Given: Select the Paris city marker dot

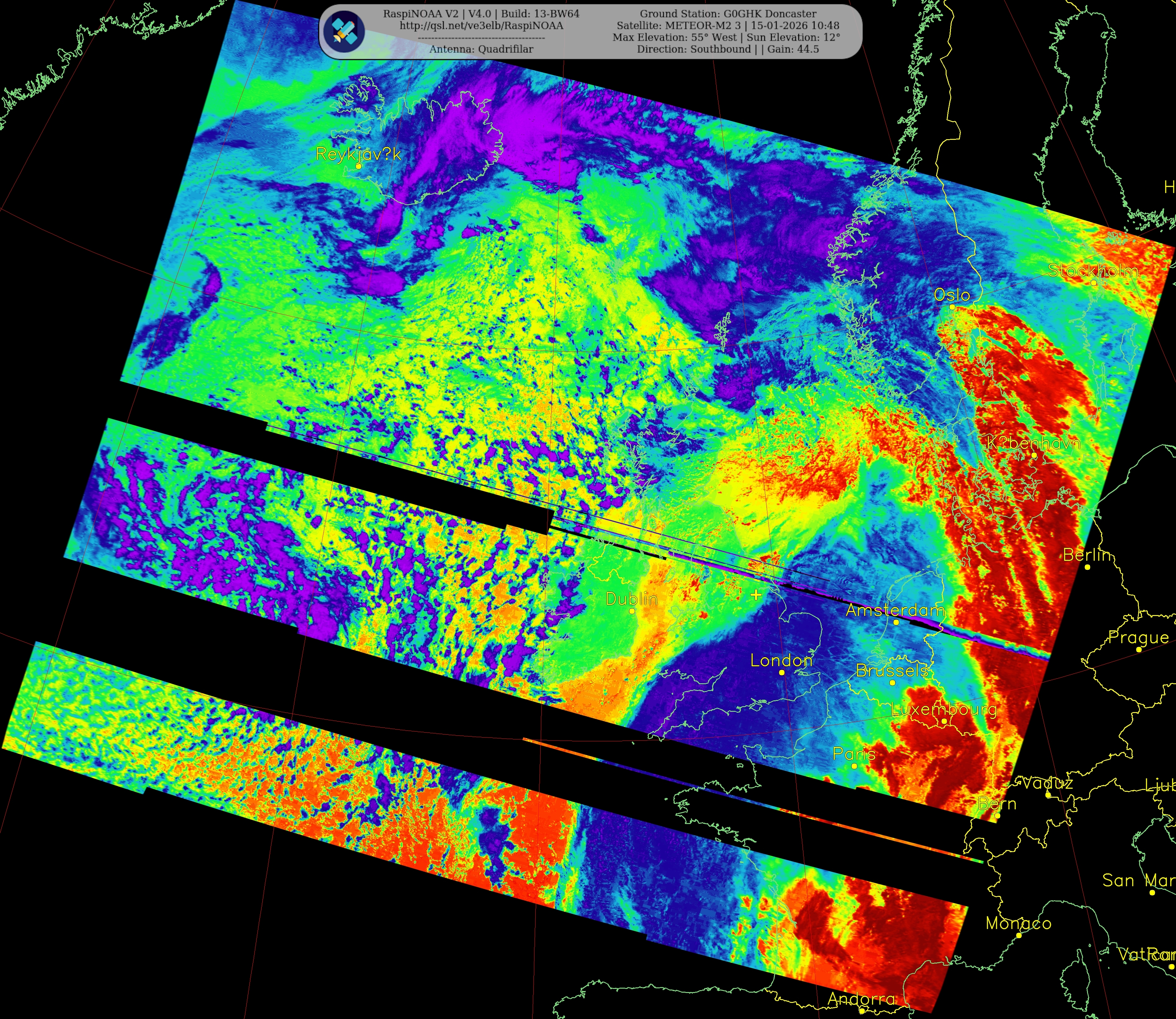Looking at the screenshot, I should click(854, 767).
